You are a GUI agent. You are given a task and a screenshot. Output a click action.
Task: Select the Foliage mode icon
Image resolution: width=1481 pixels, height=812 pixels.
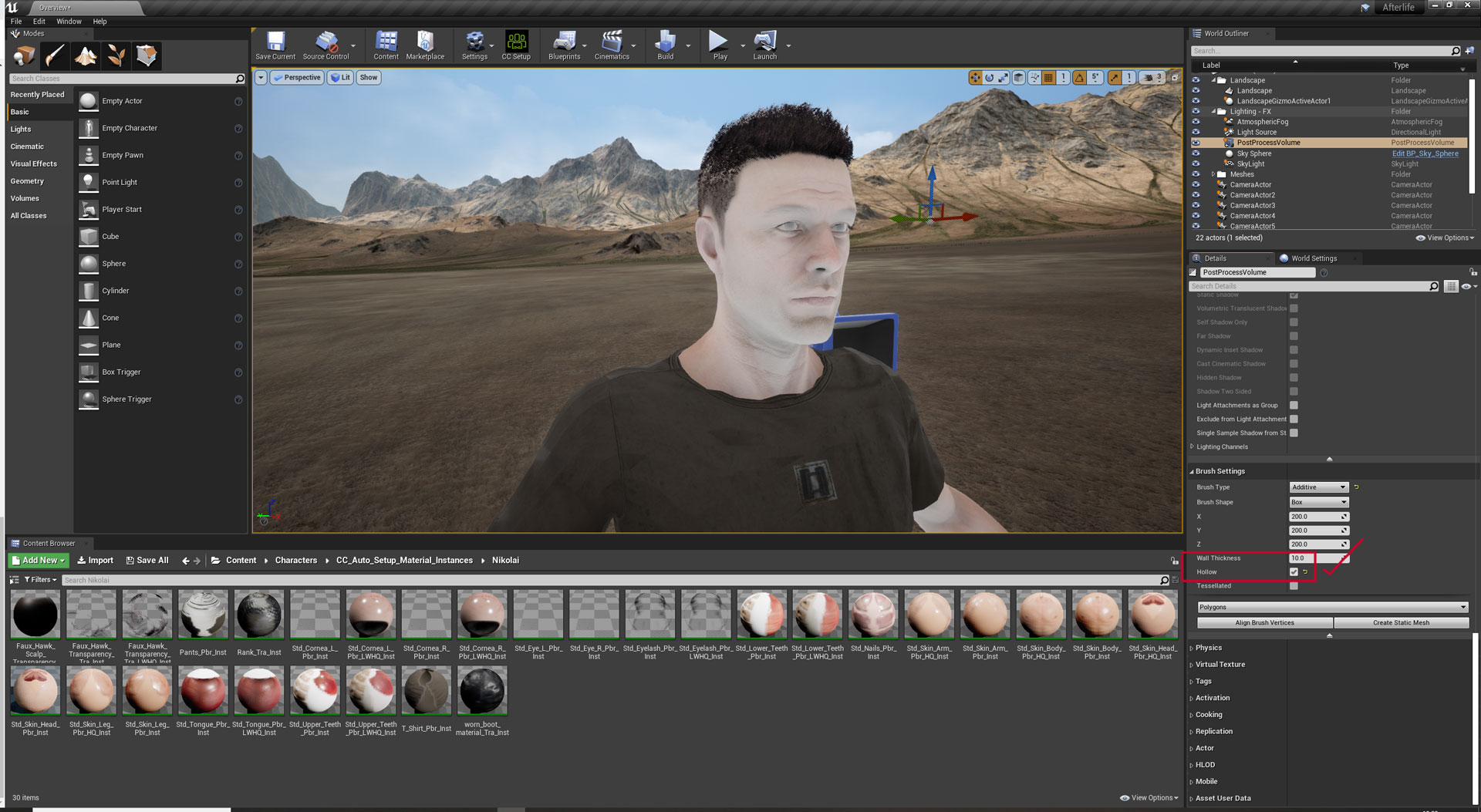[x=116, y=56]
